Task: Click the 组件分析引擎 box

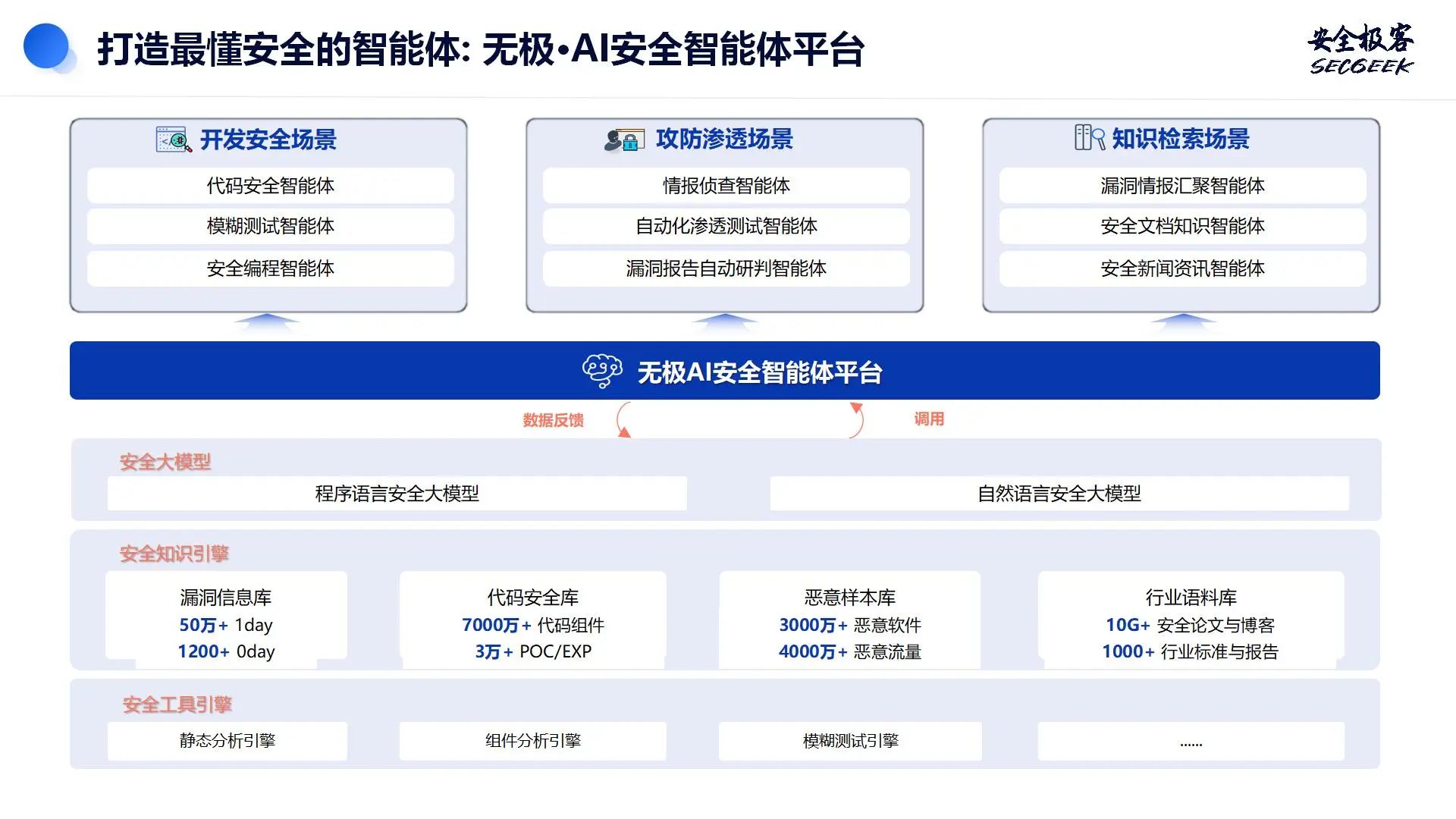Action: click(x=533, y=741)
